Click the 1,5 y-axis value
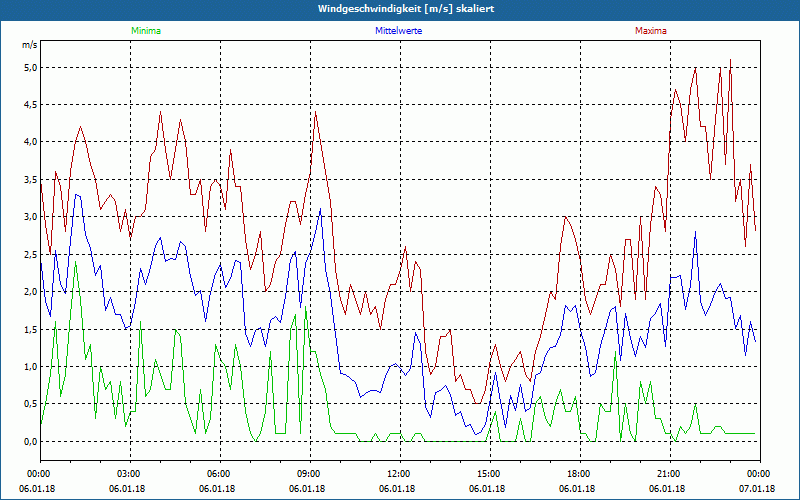The height and width of the screenshot is (500, 800). (x=30, y=329)
